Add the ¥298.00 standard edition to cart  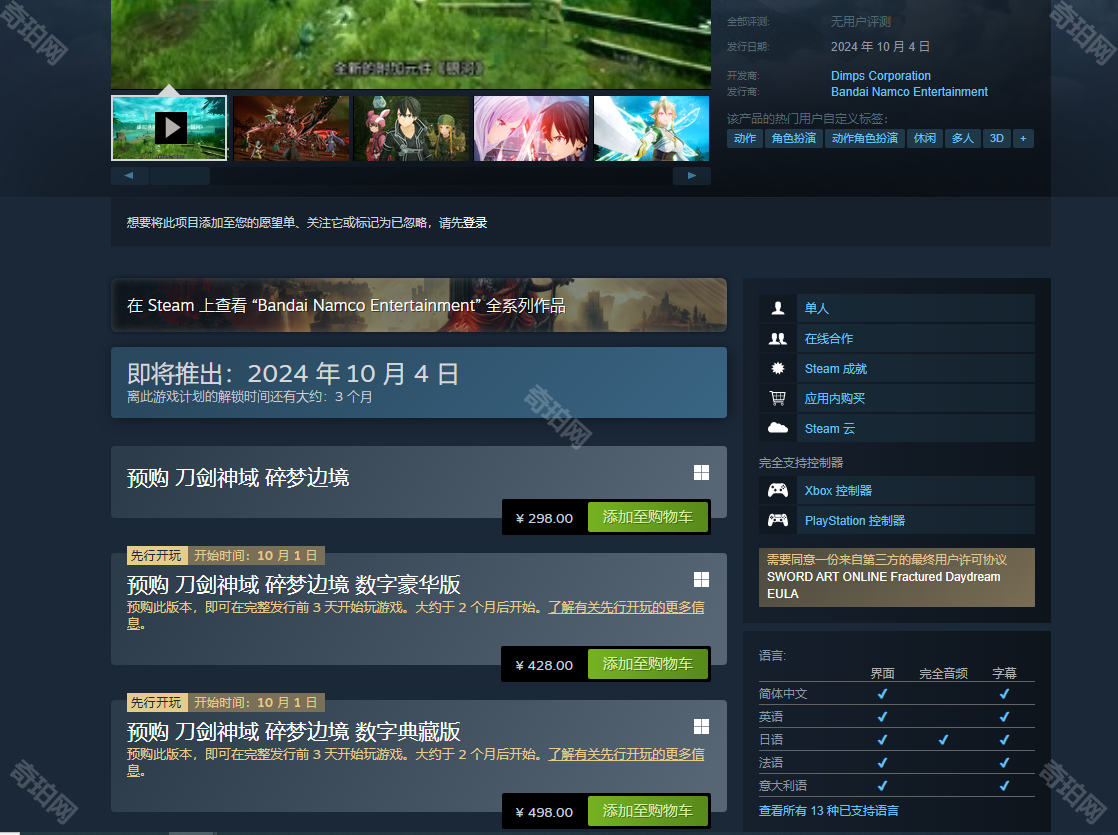click(647, 518)
